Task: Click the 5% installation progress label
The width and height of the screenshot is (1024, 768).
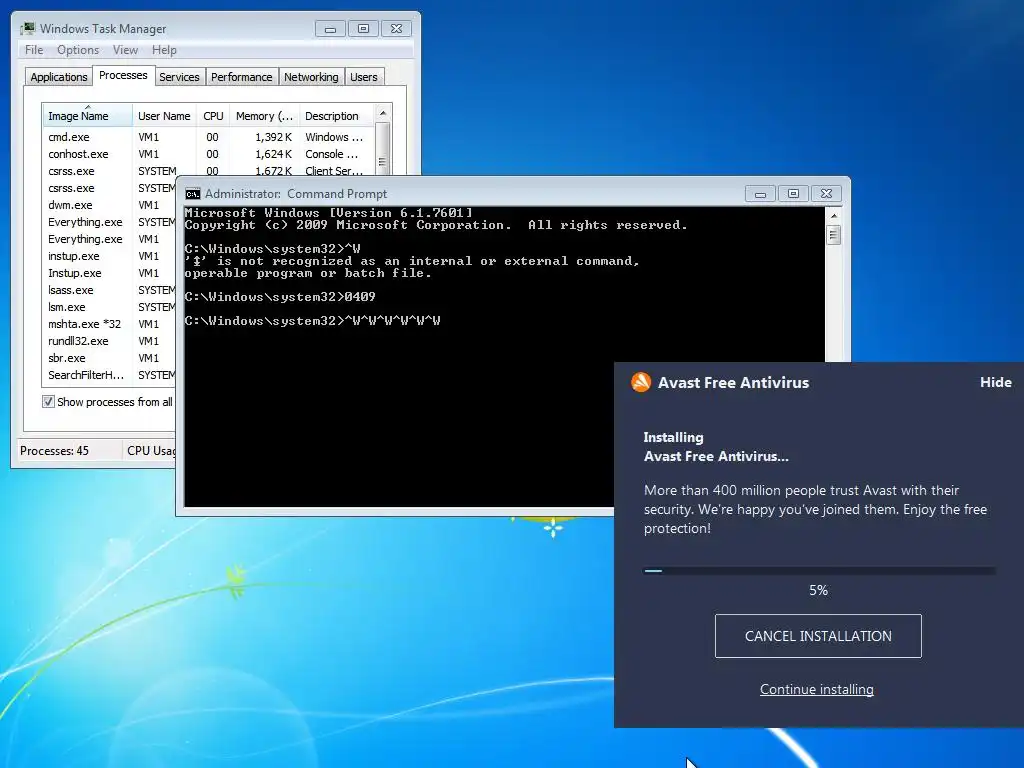Action: (818, 590)
